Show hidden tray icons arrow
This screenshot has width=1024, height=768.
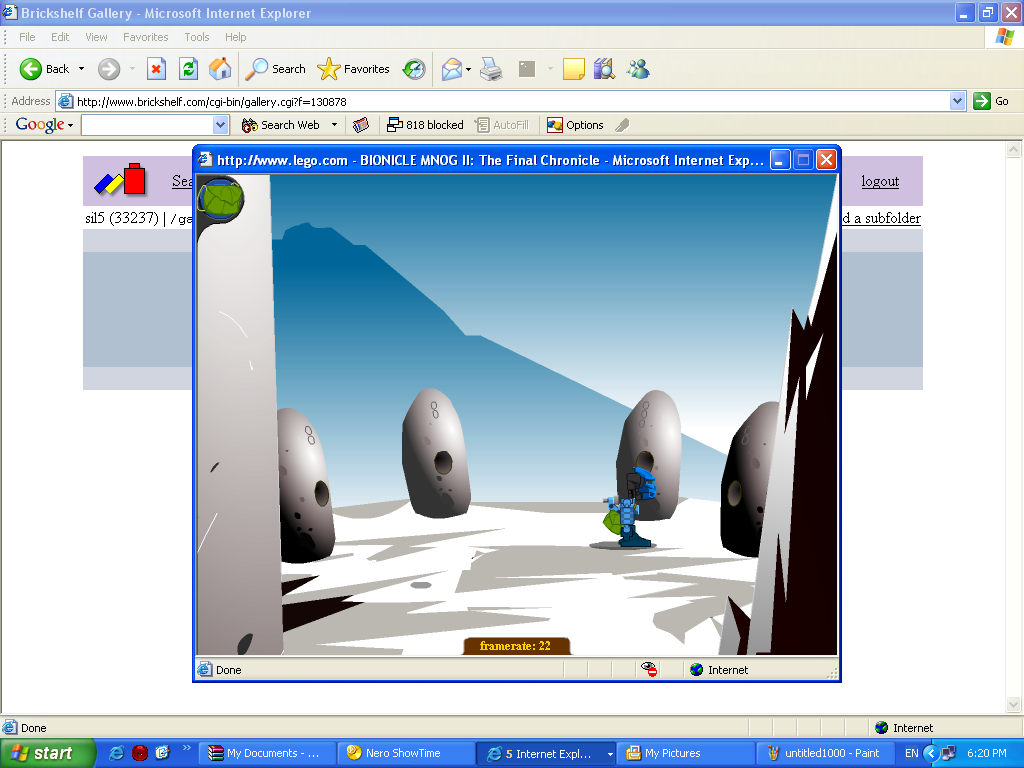pos(931,753)
